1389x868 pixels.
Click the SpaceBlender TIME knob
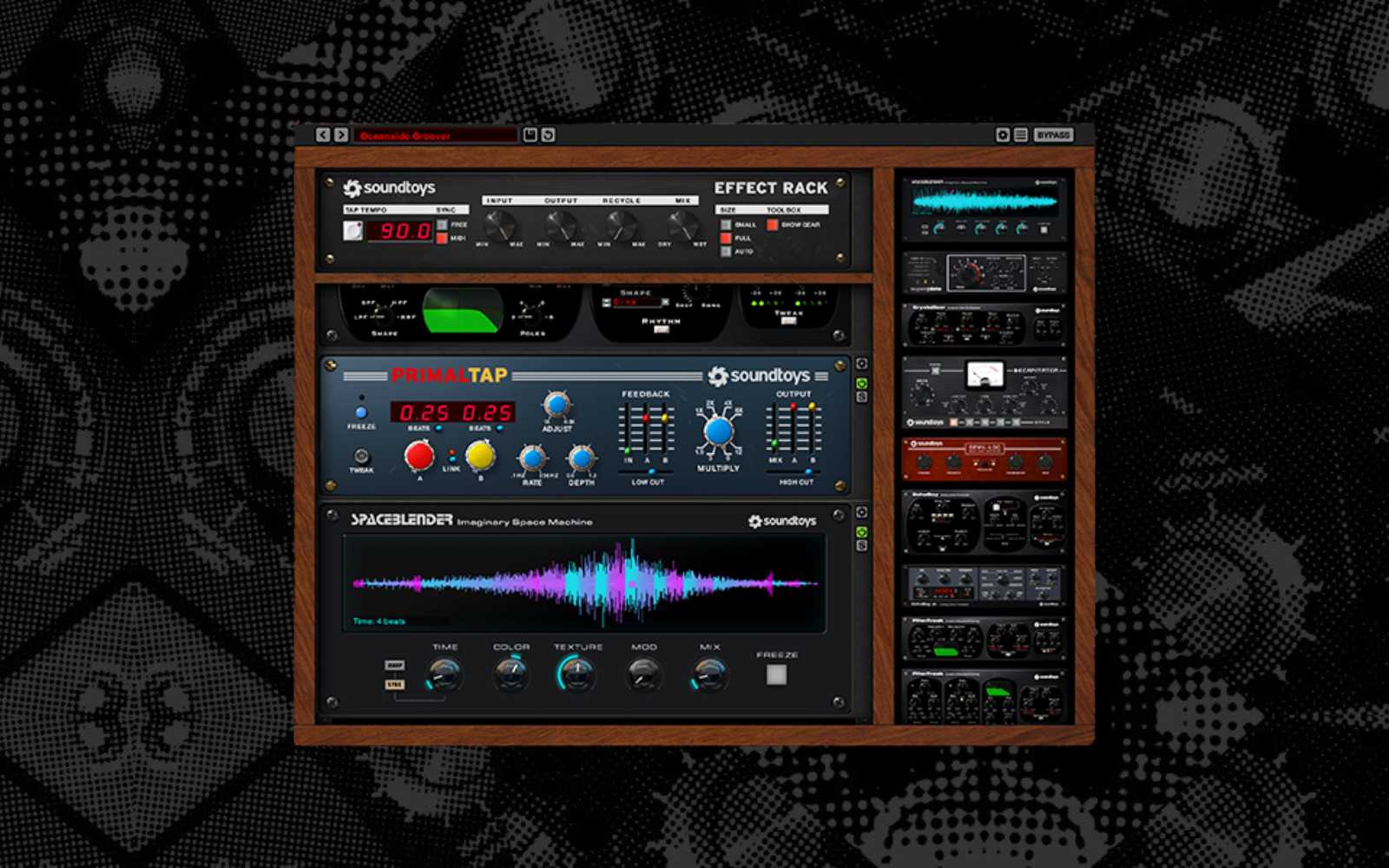point(444,674)
